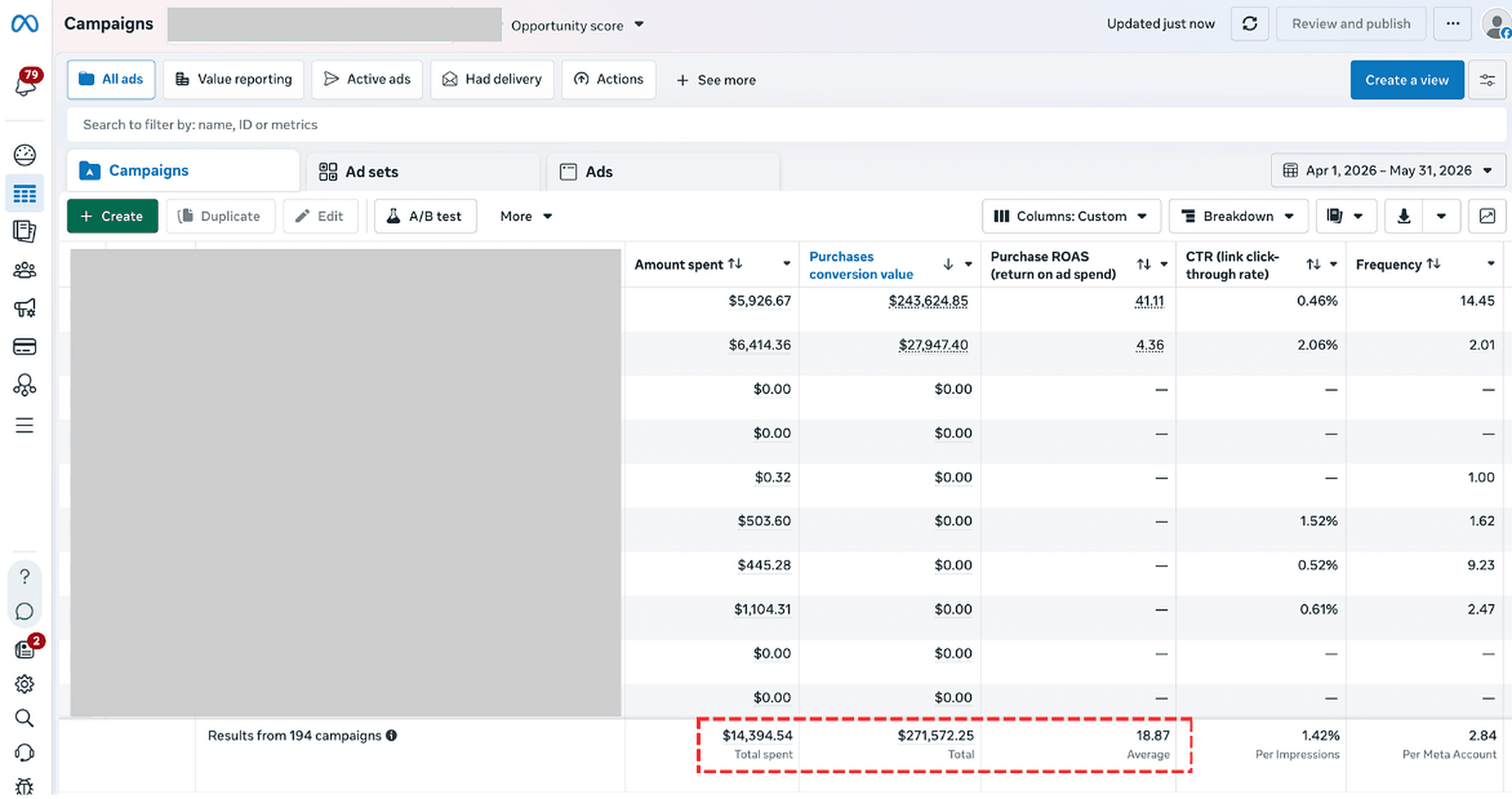1512x799 pixels.
Task: Click the green Create button
Action: pos(112,216)
